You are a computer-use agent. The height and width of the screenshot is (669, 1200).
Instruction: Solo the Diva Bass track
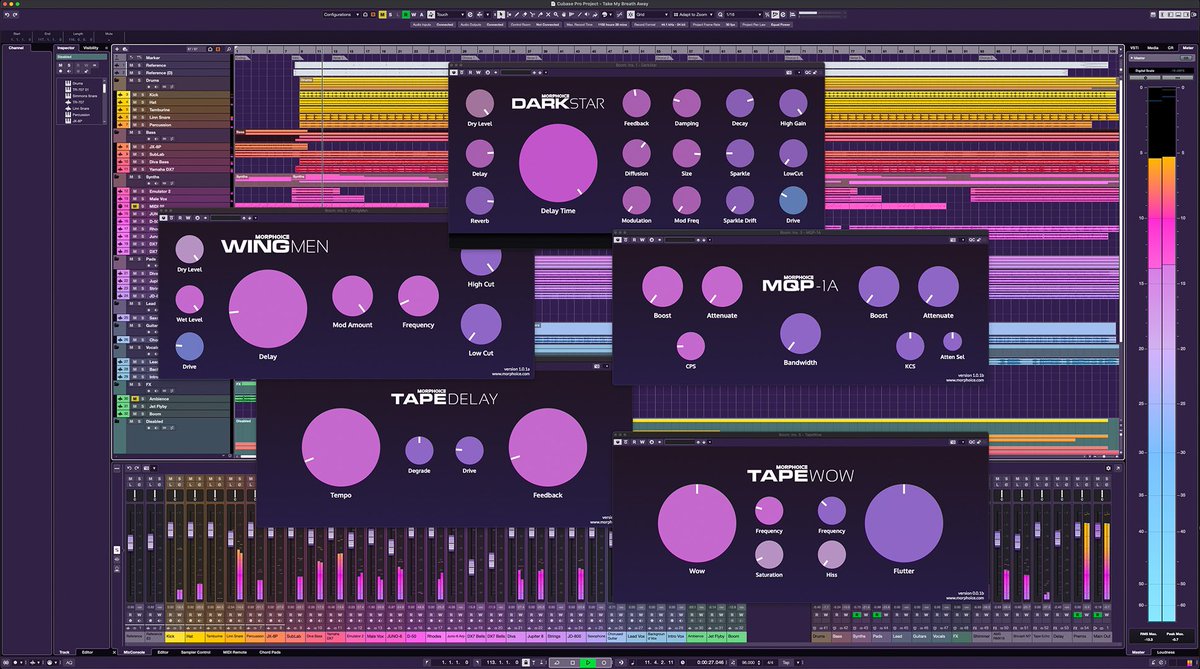tap(143, 162)
